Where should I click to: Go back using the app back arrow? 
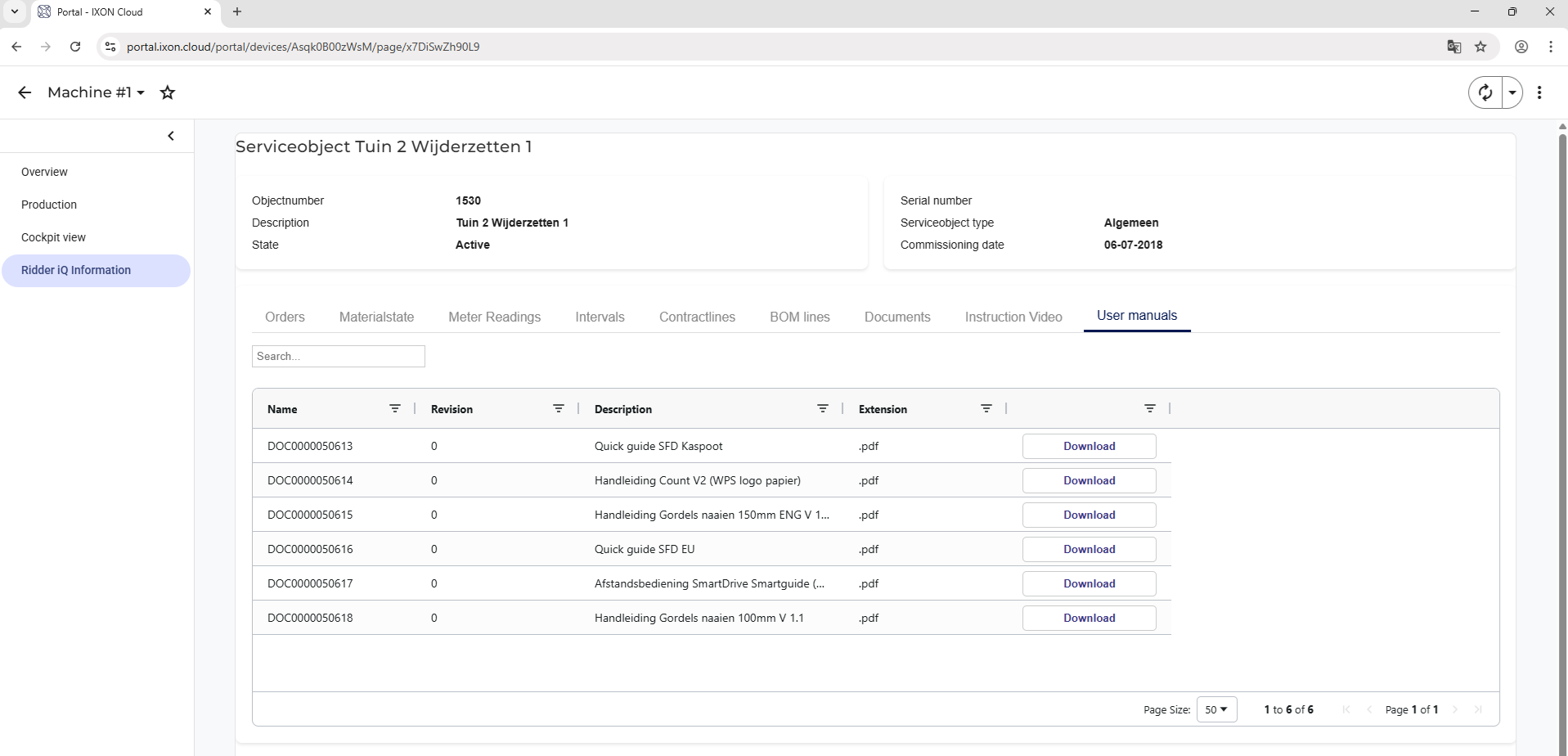[25, 92]
